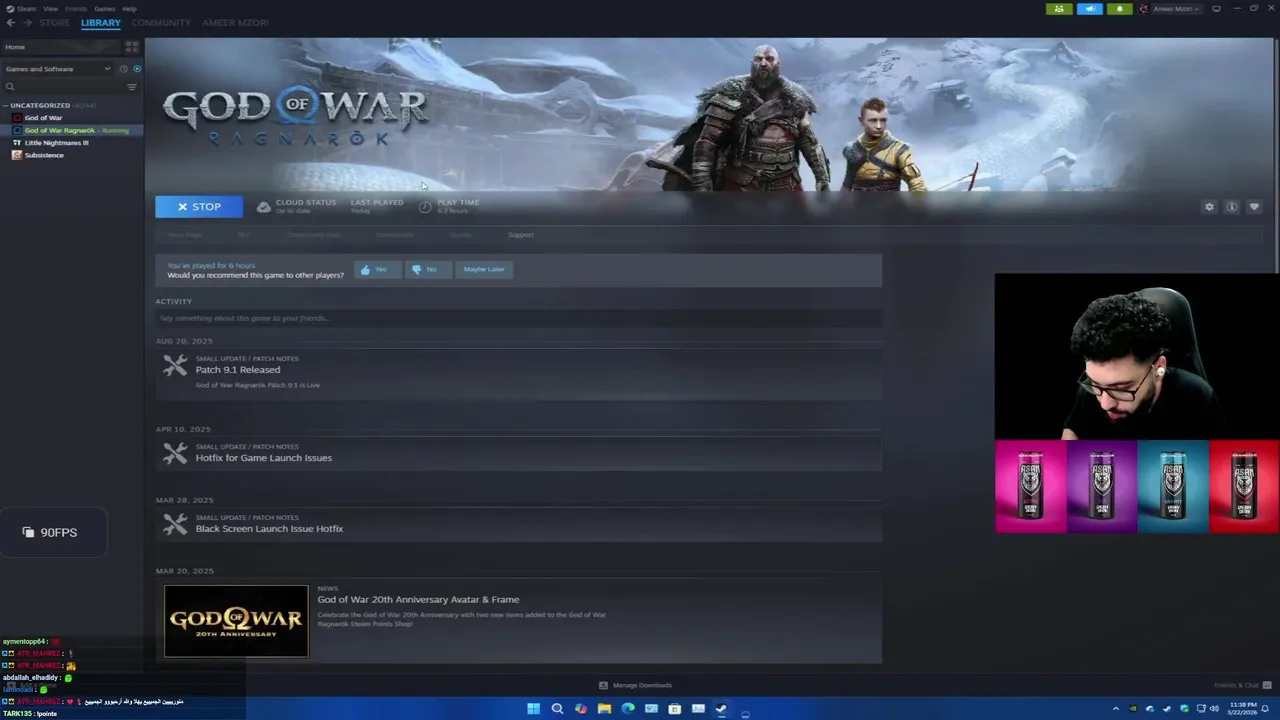1280x720 pixels.
Task: Add the game to favorites with the heart icon
Action: click(x=1254, y=207)
